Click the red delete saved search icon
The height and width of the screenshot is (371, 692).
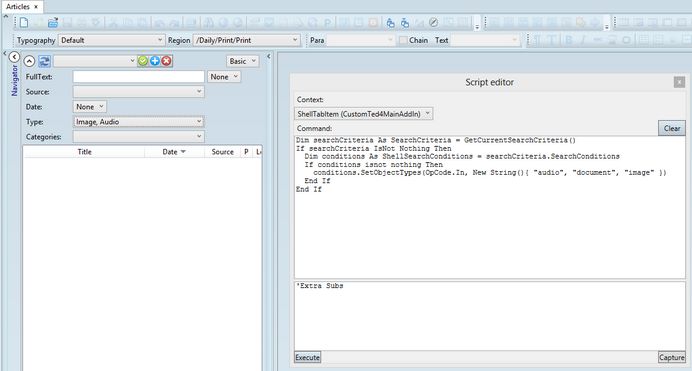pos(166,61)
